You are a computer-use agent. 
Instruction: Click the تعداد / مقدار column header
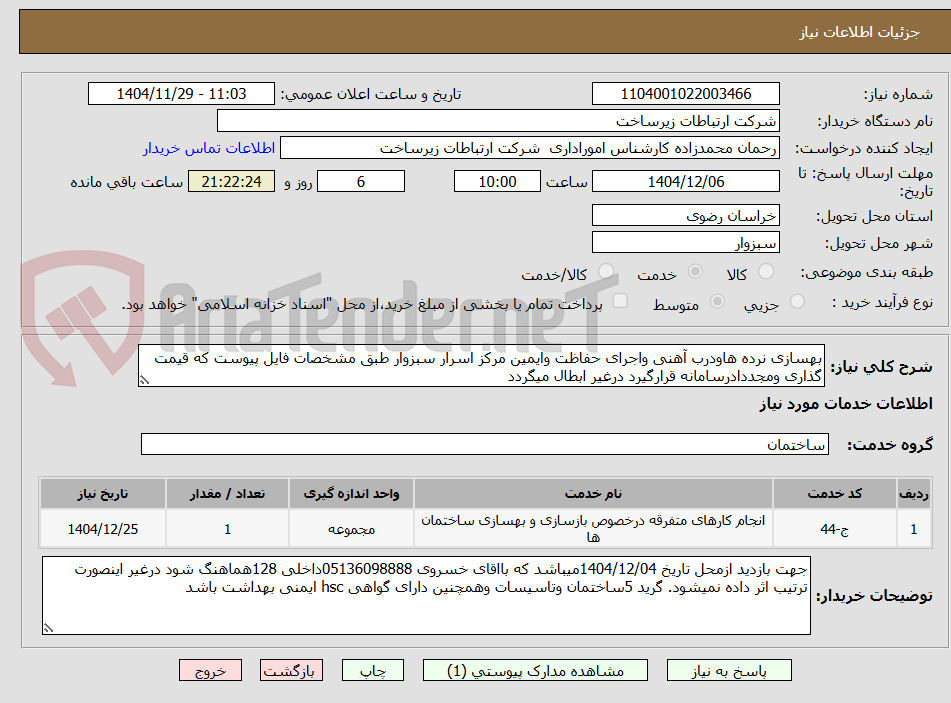227,494
